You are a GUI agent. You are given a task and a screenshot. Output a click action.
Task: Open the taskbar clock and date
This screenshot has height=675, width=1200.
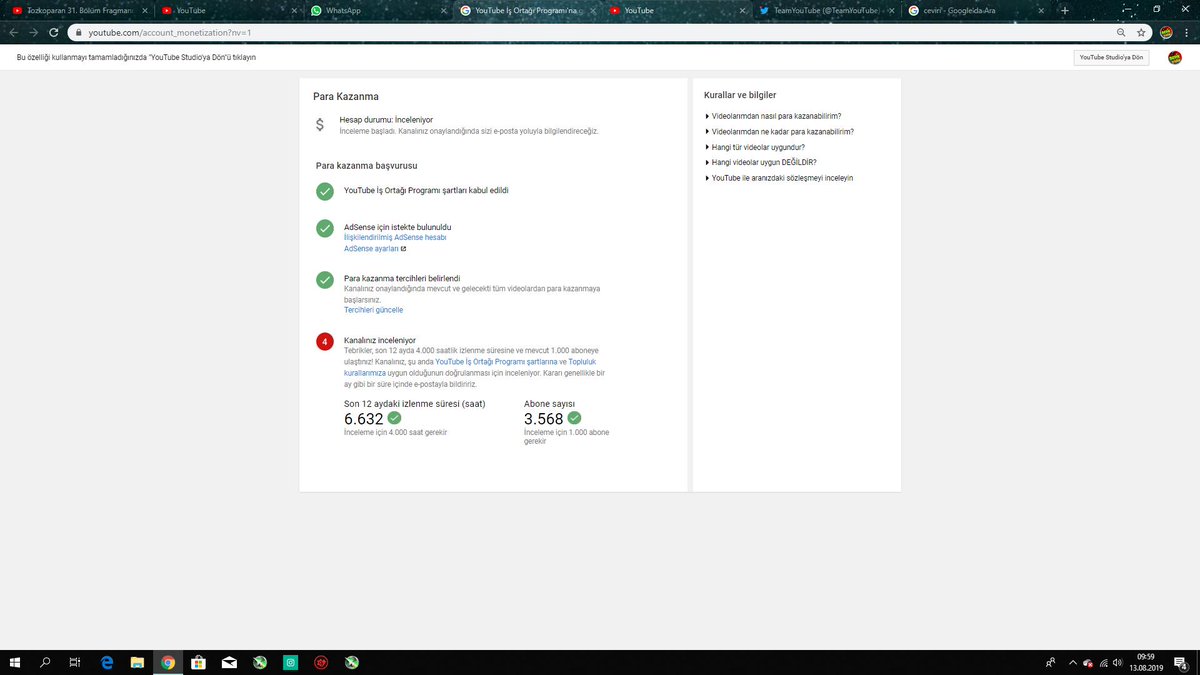coord(1146,662)
